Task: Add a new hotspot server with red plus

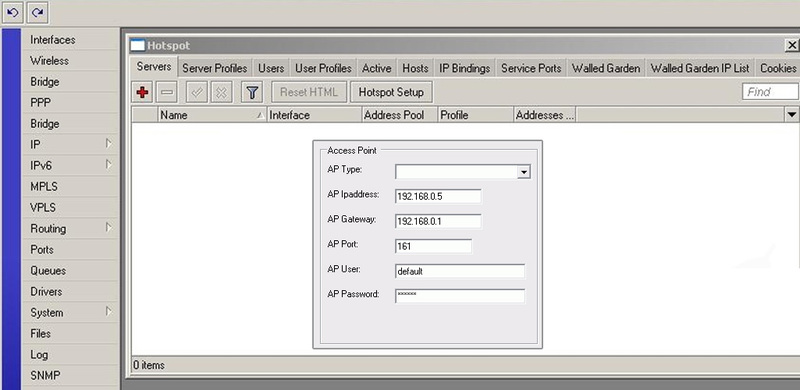Action: pyautogui.click(x=142, y=92)
